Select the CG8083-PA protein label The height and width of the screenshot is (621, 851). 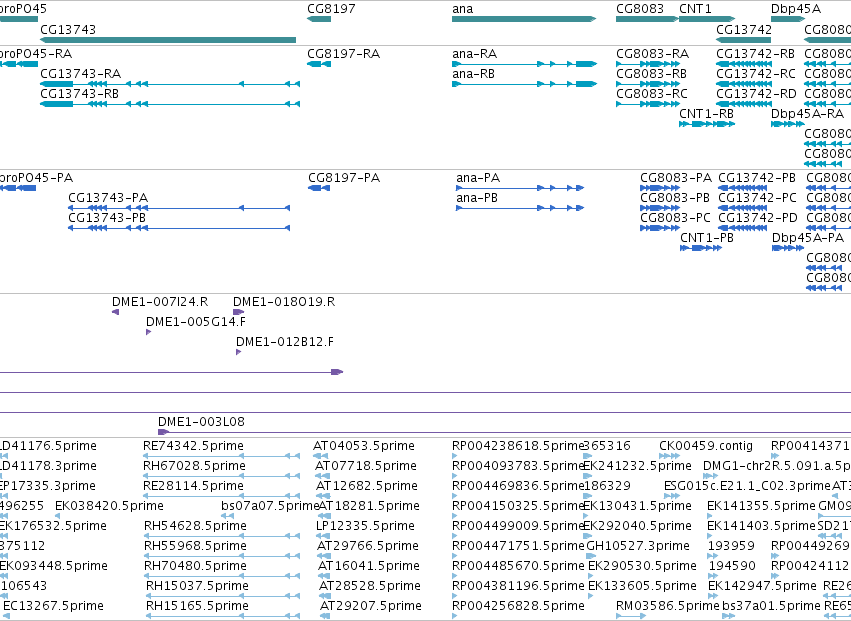point(676,178)
